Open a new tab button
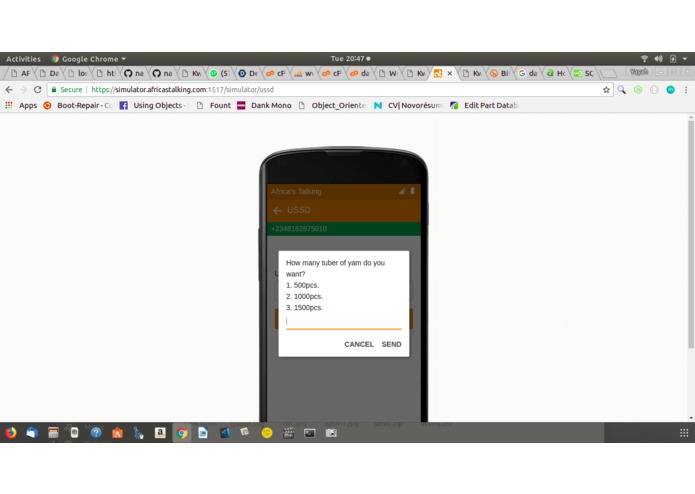This screenshot has width=695, height=494. tap(608, 74)
